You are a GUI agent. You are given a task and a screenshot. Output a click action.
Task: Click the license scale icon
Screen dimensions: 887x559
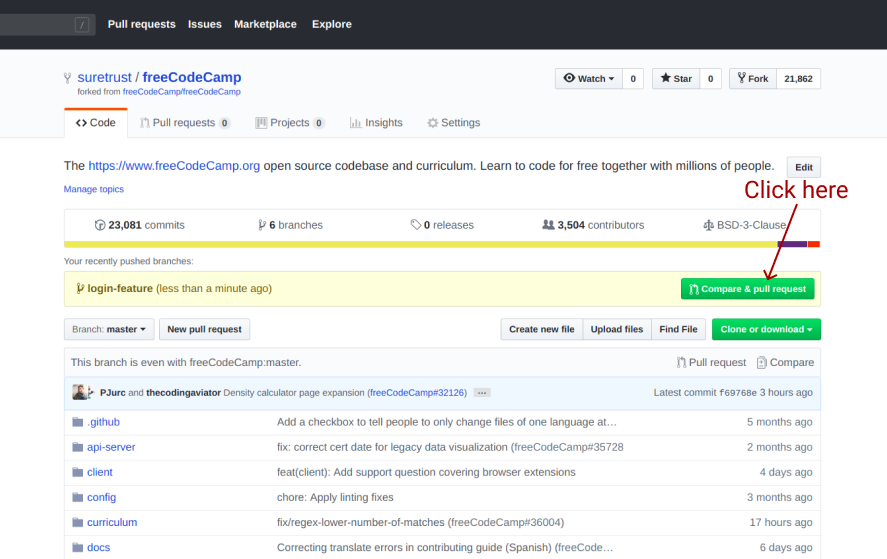(708, 225)
